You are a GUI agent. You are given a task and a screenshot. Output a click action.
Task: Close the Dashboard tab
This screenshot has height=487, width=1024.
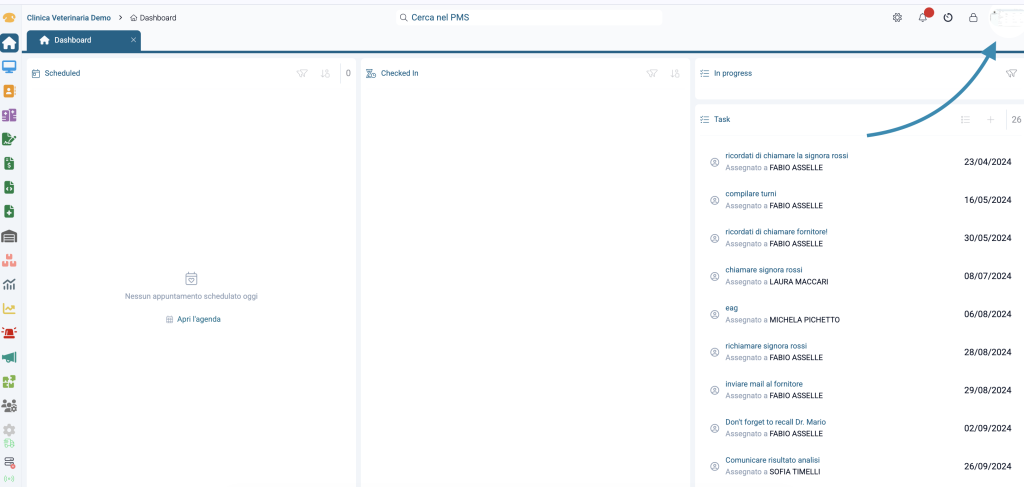point(133,40)
